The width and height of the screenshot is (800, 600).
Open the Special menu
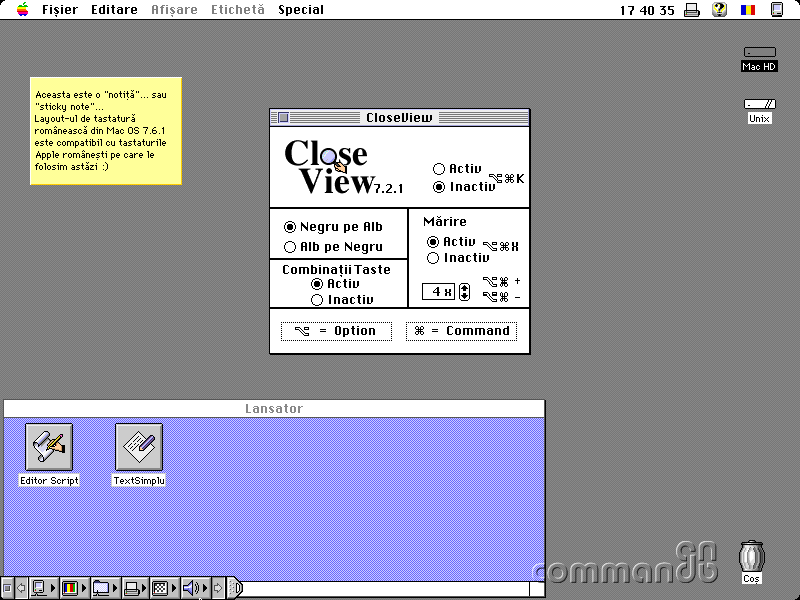[301, 10]
